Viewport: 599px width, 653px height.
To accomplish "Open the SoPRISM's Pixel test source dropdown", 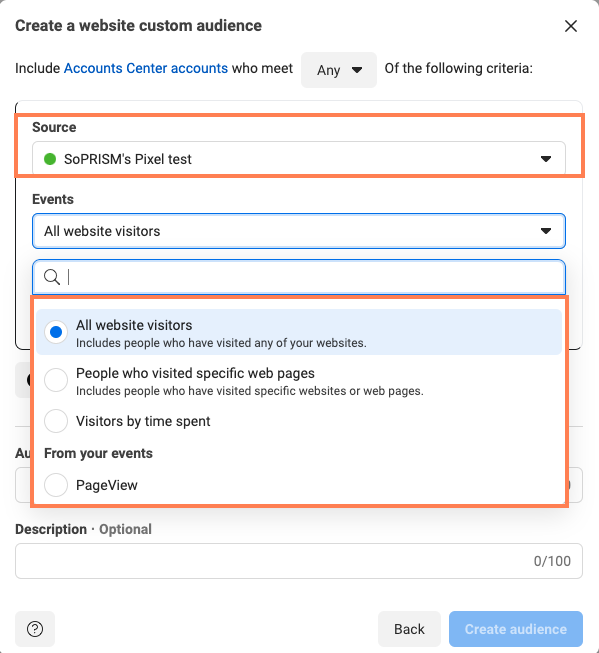I will coord(299,159).
